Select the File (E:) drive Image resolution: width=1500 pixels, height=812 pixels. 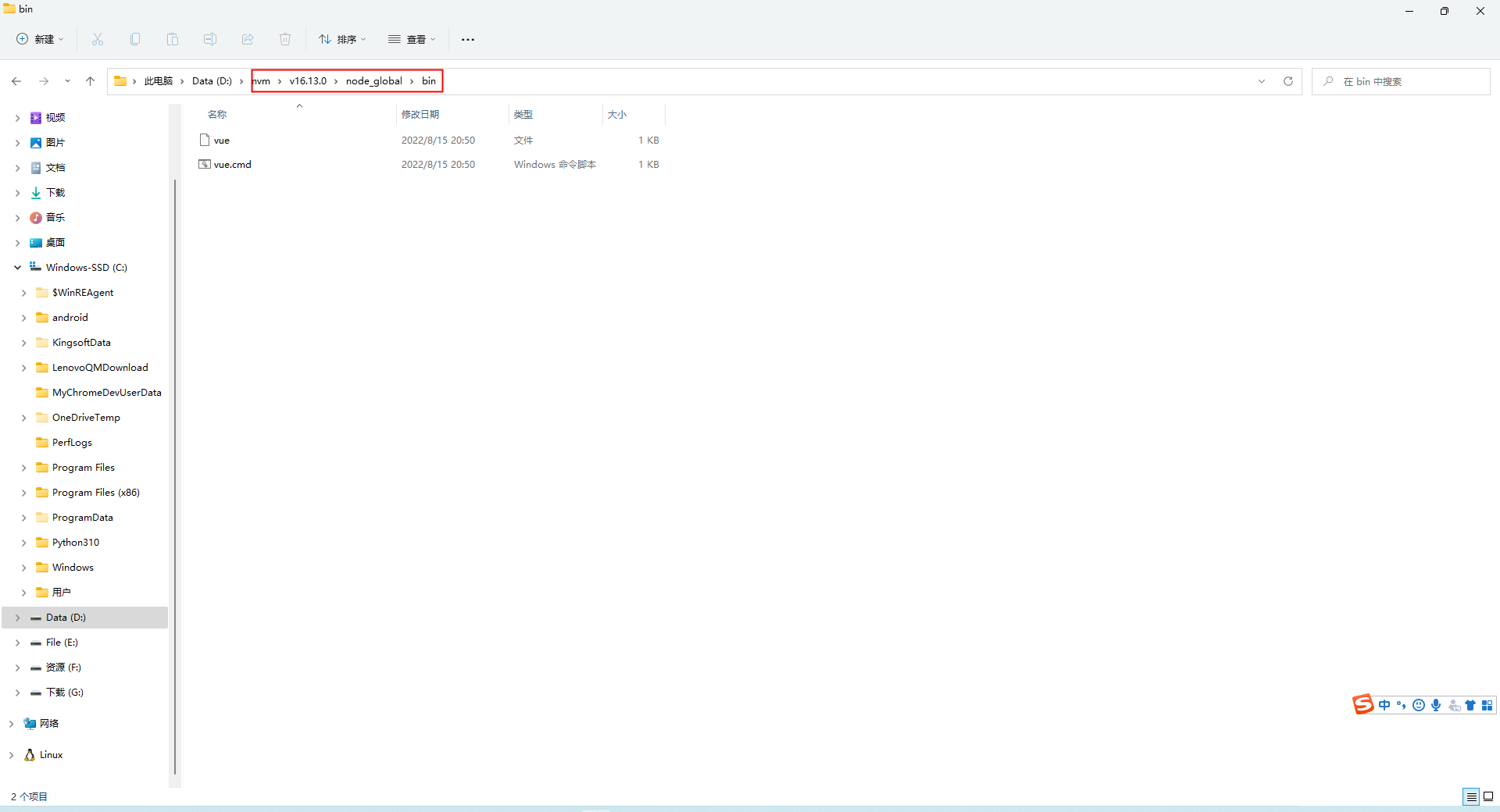pos(62,643)
